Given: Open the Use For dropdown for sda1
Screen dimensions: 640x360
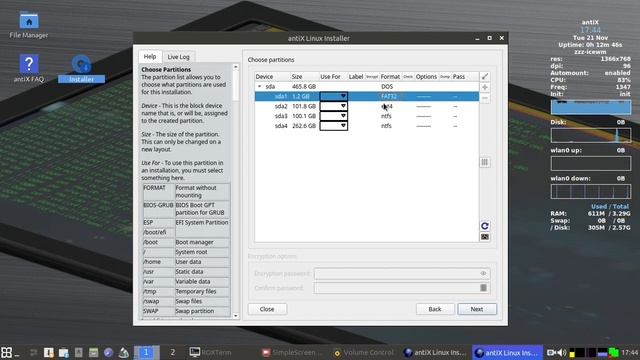Looking at the screenshot, I should coord(333,96).
